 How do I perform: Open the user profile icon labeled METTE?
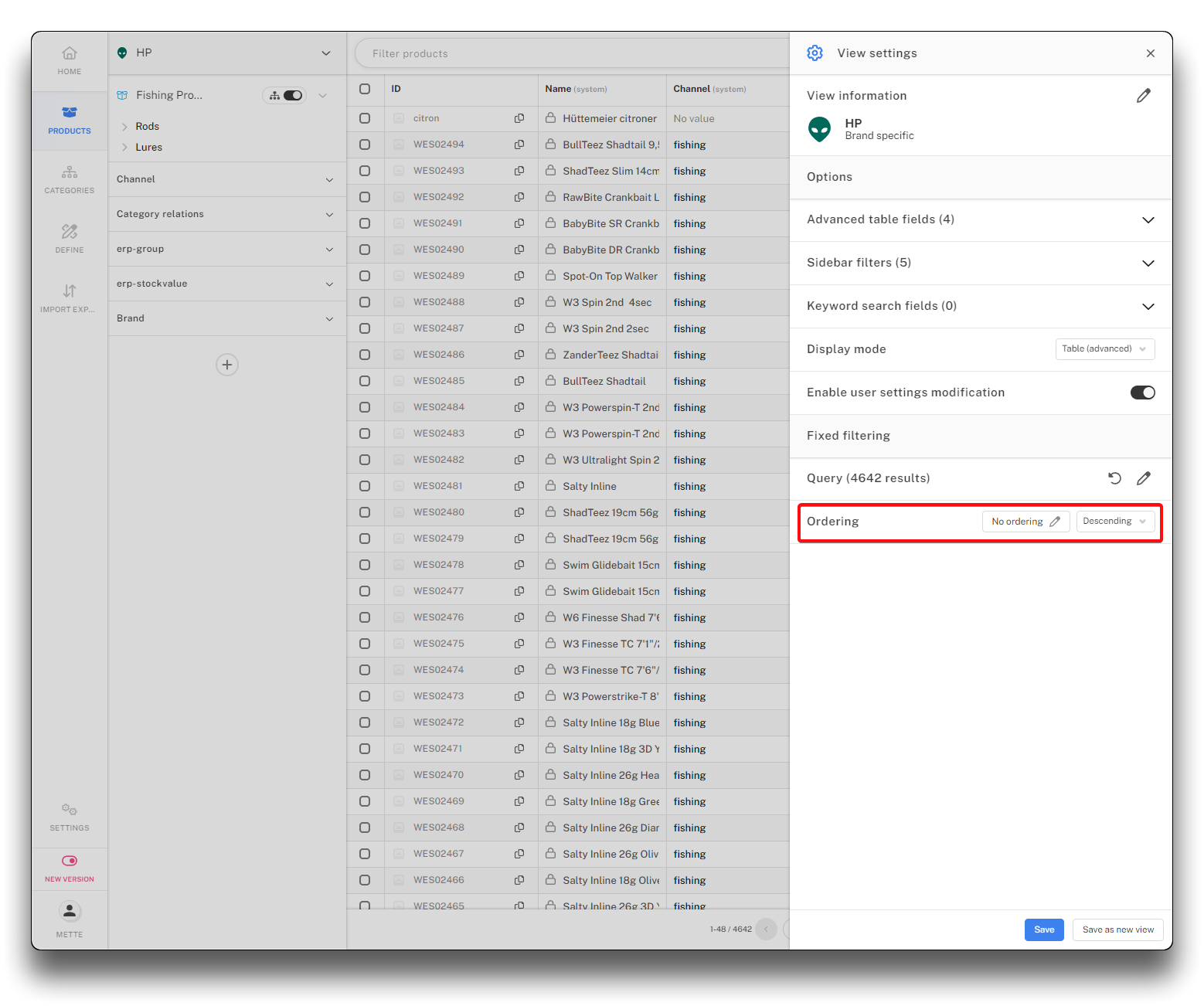tap(70, 912)
